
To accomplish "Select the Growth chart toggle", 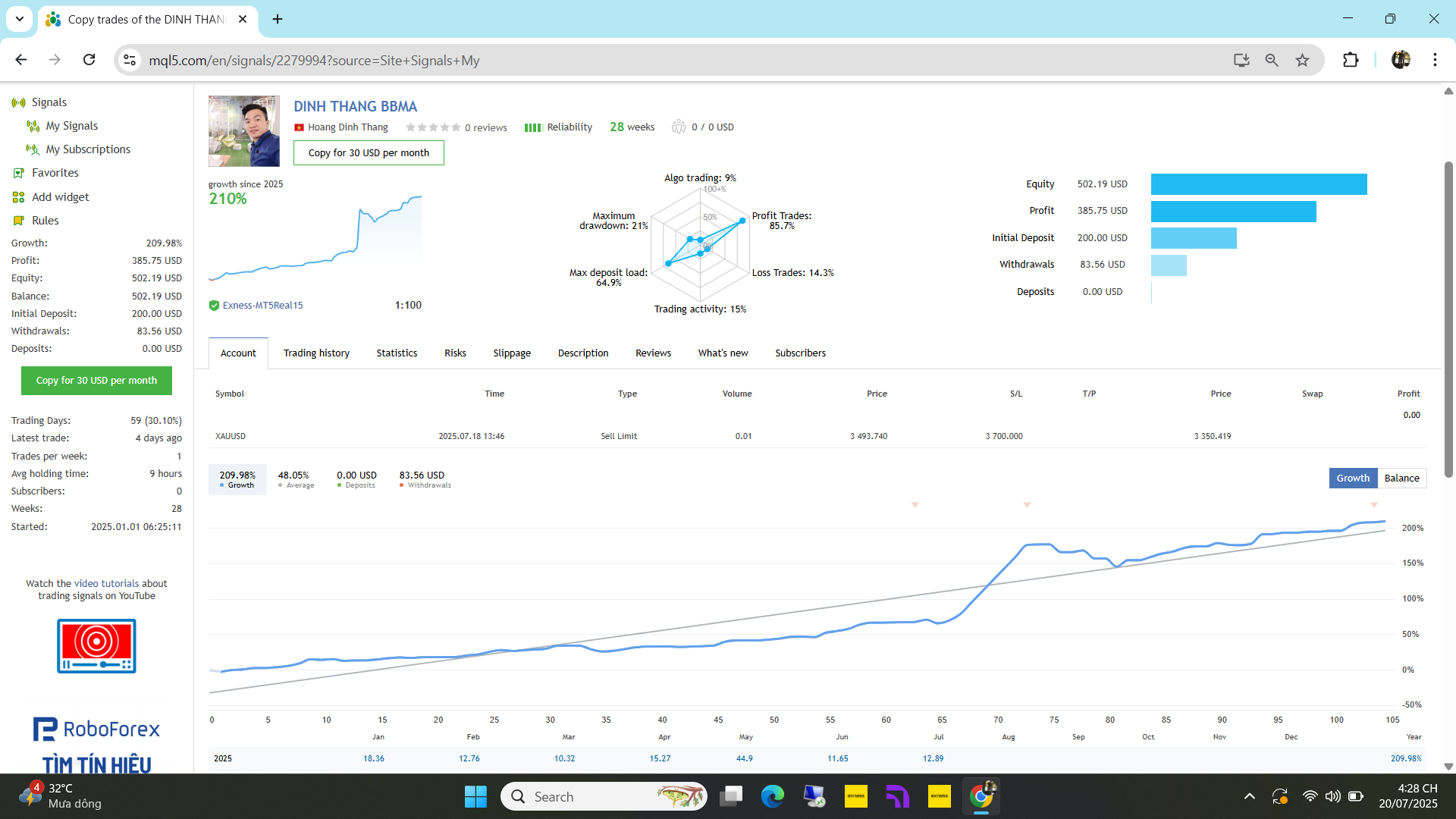I will (1353, 478).
